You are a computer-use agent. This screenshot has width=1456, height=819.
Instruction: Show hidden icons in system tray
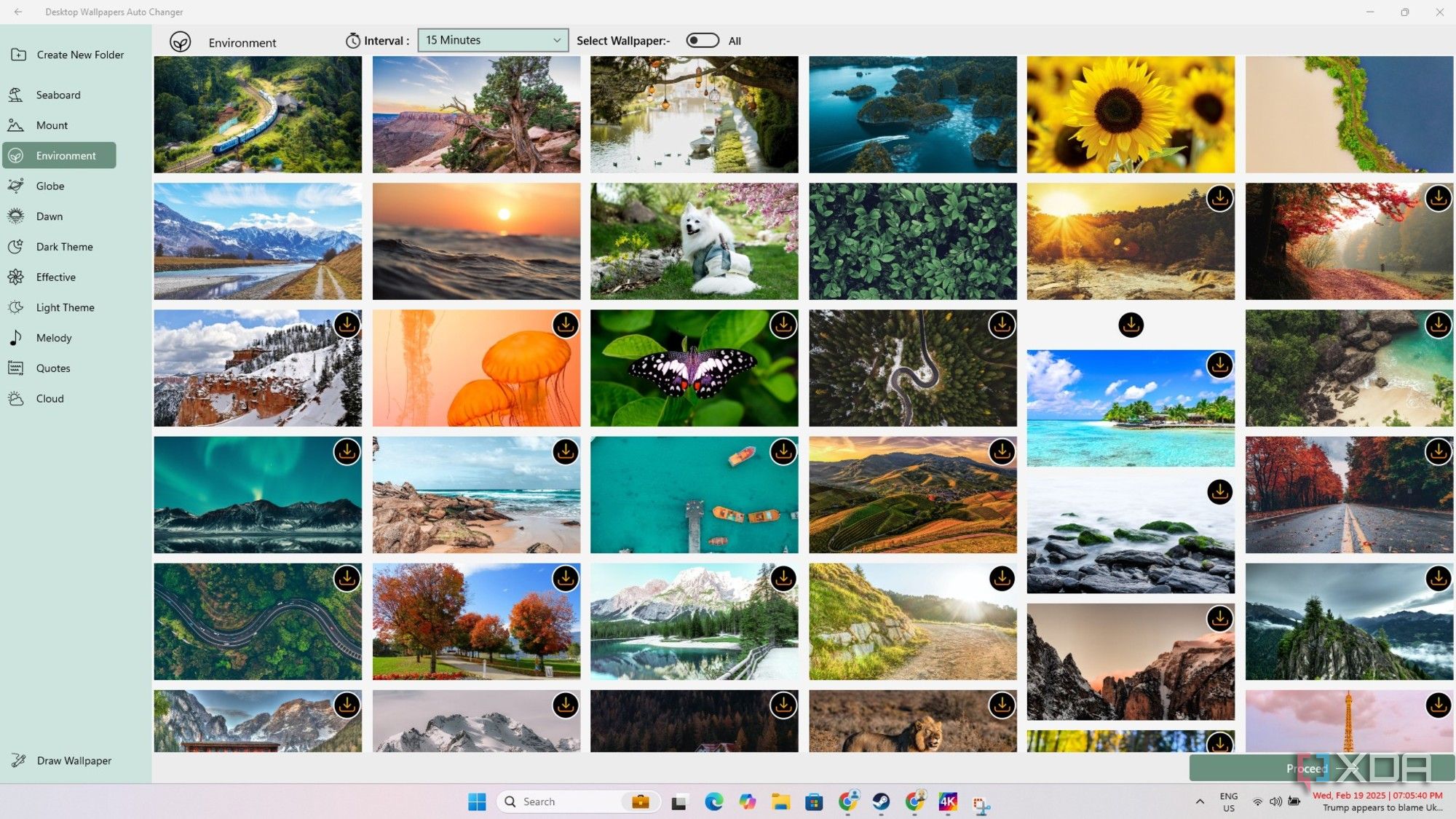pos(1200,802)
